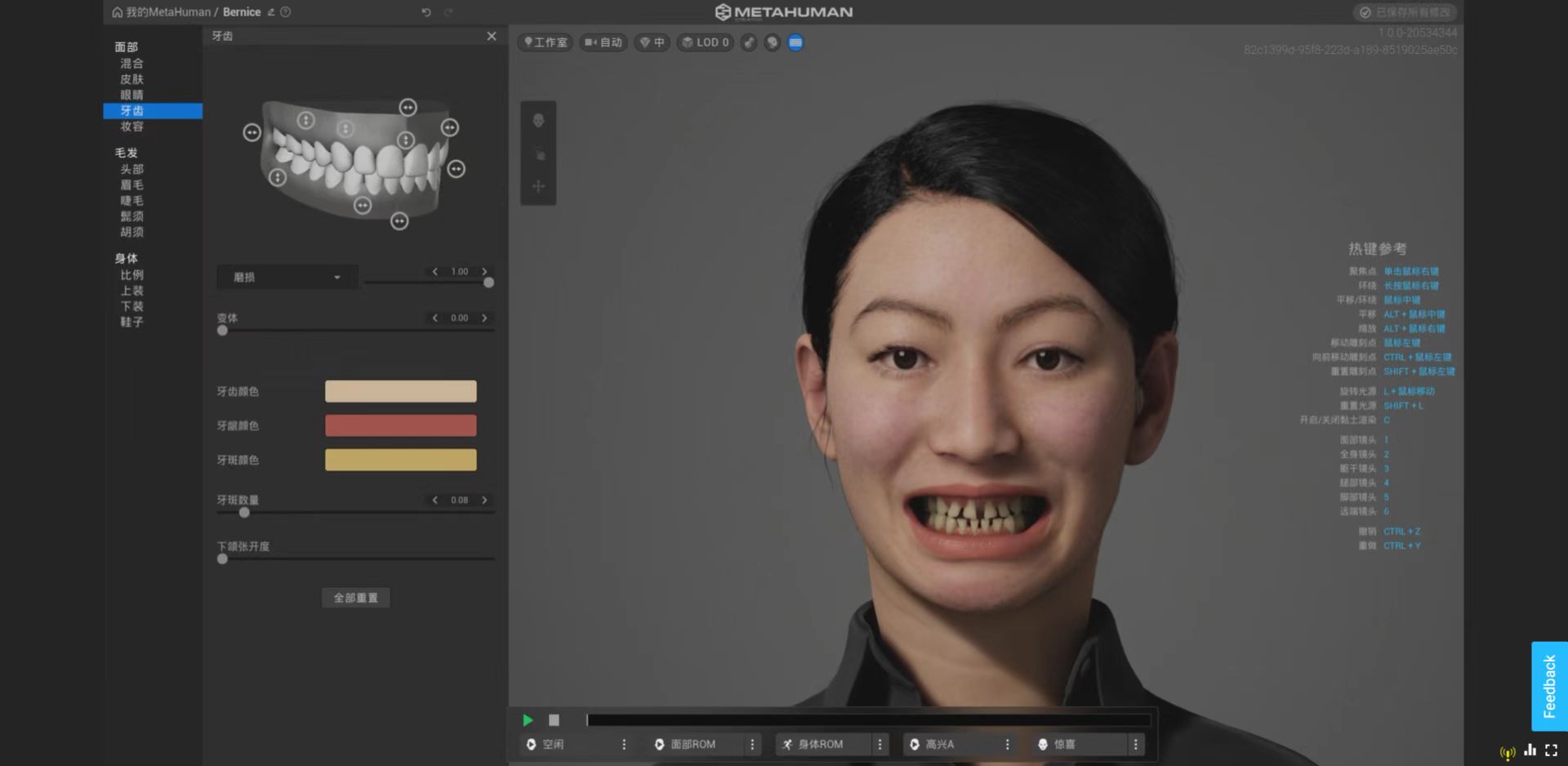Toggle the clay material head icon

pos(772,42)
